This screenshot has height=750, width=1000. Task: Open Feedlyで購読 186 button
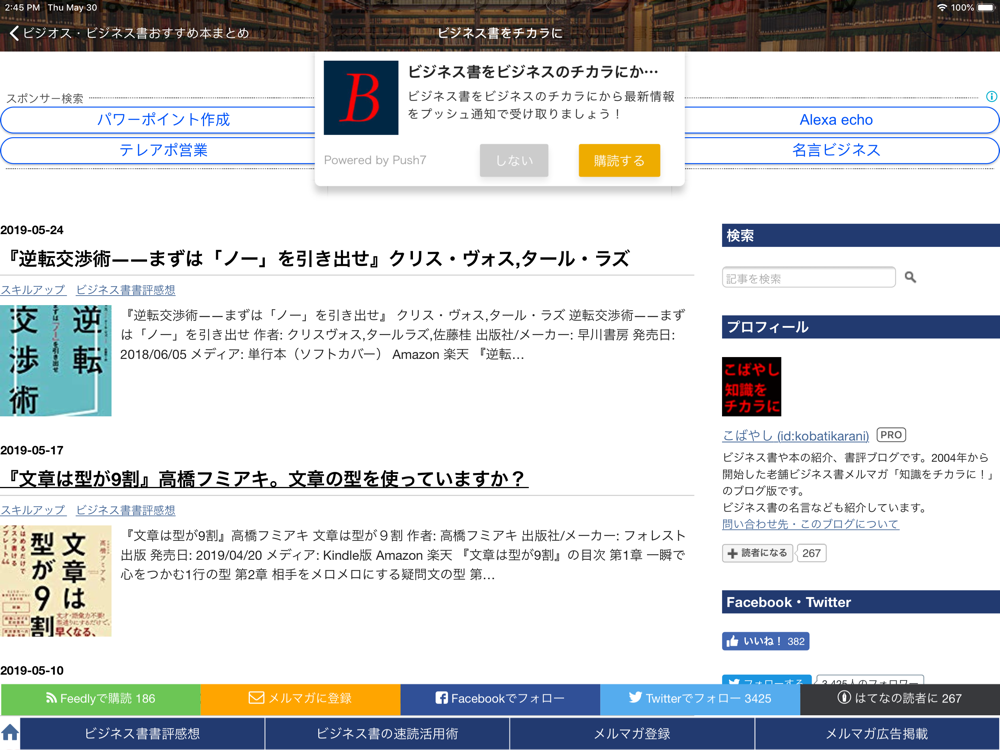[x=100, y=698]
